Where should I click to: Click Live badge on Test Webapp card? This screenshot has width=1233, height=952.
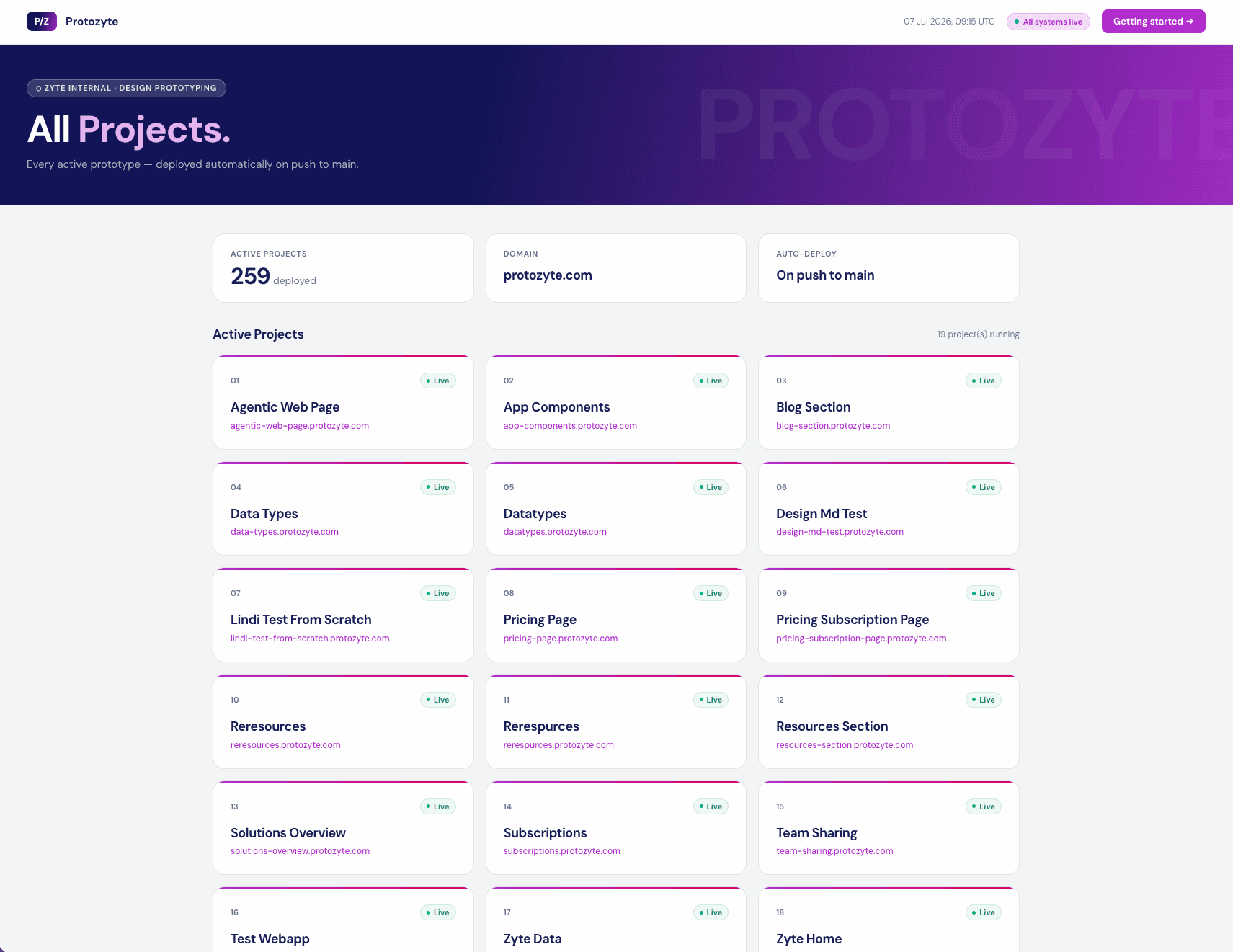(438, 912)
